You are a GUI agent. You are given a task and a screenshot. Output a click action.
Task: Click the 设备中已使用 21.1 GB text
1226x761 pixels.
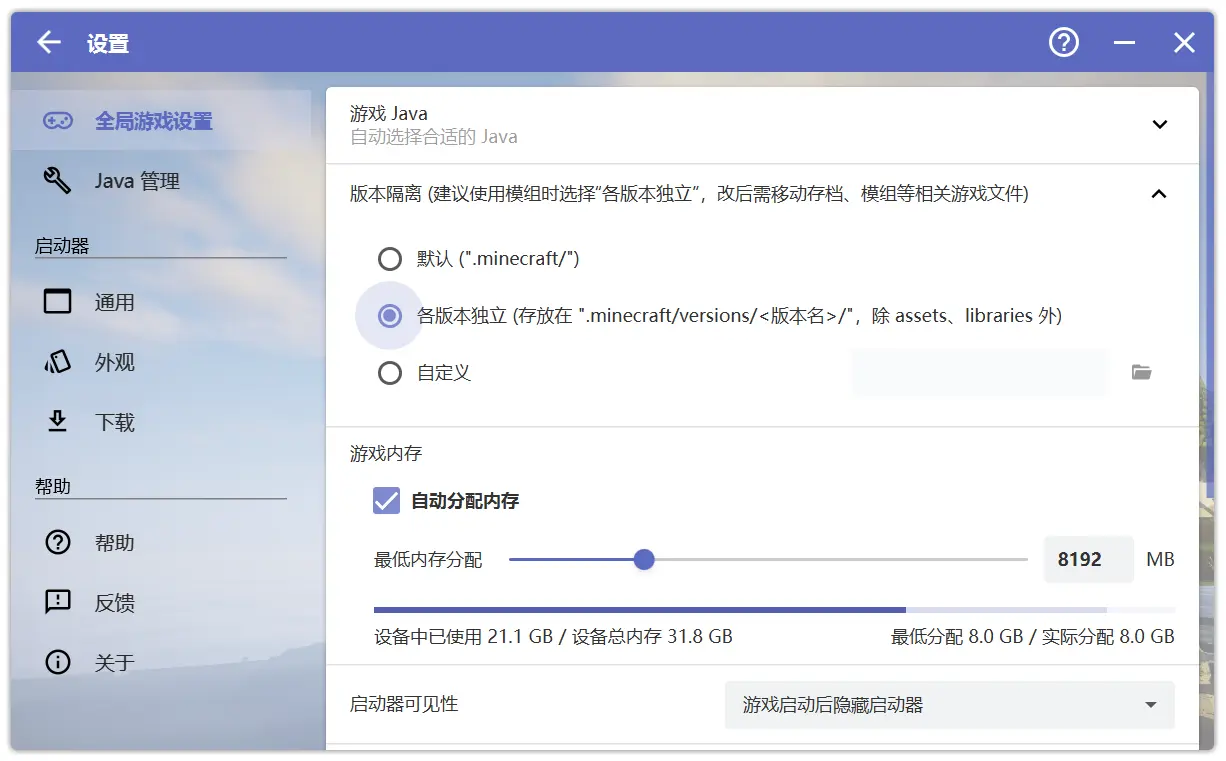click(464, 636)
